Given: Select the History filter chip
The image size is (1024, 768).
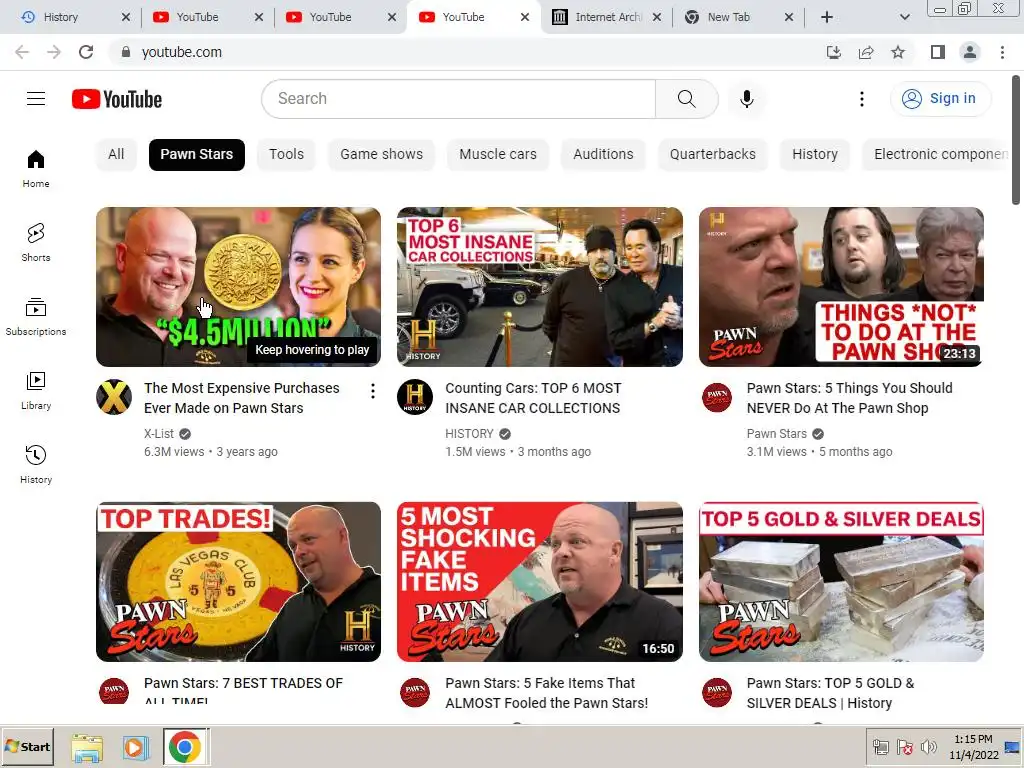Looking at the screenshot, I should pyautogui.click(x=814, y=154).
